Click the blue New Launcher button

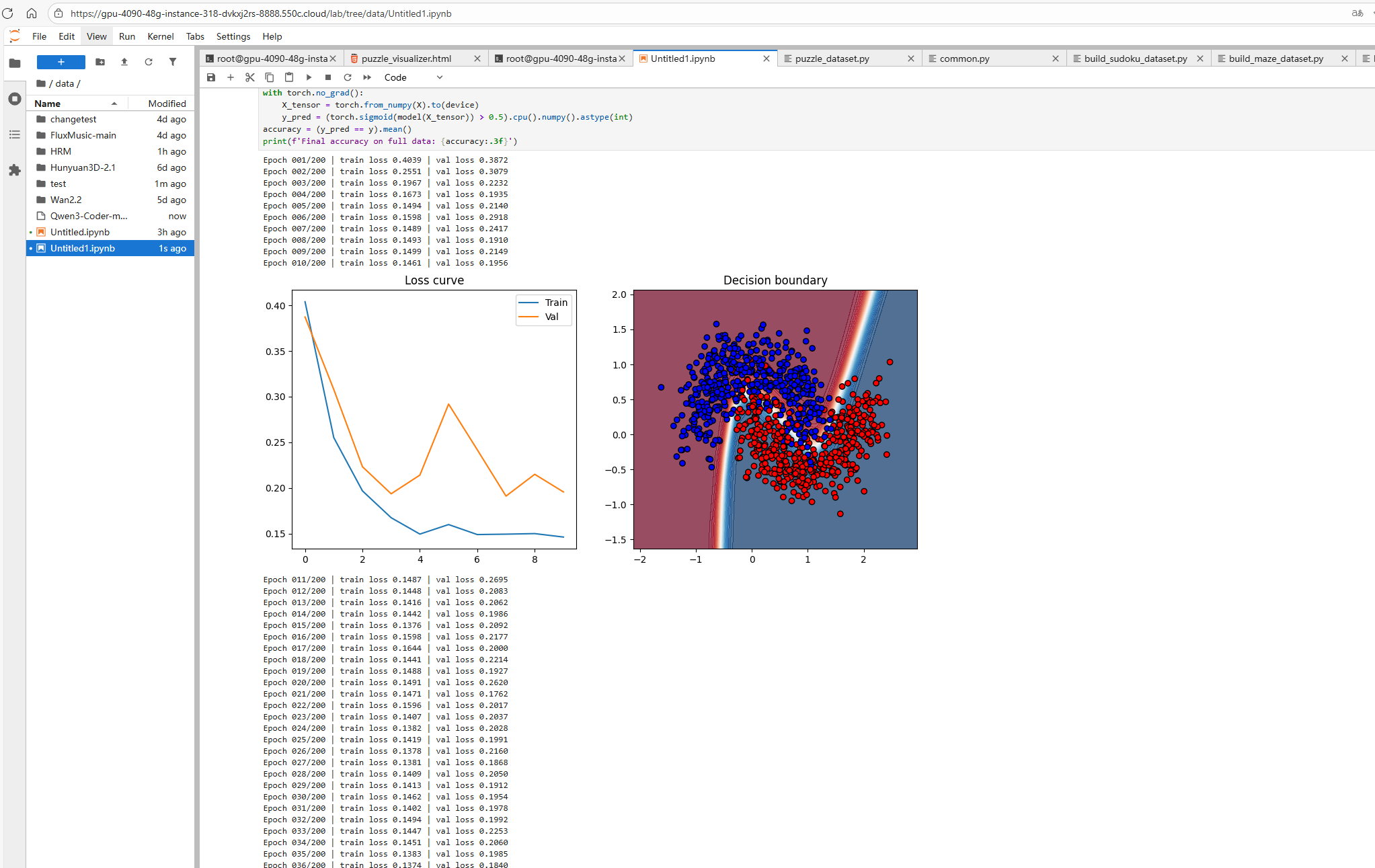click(61, 62)
